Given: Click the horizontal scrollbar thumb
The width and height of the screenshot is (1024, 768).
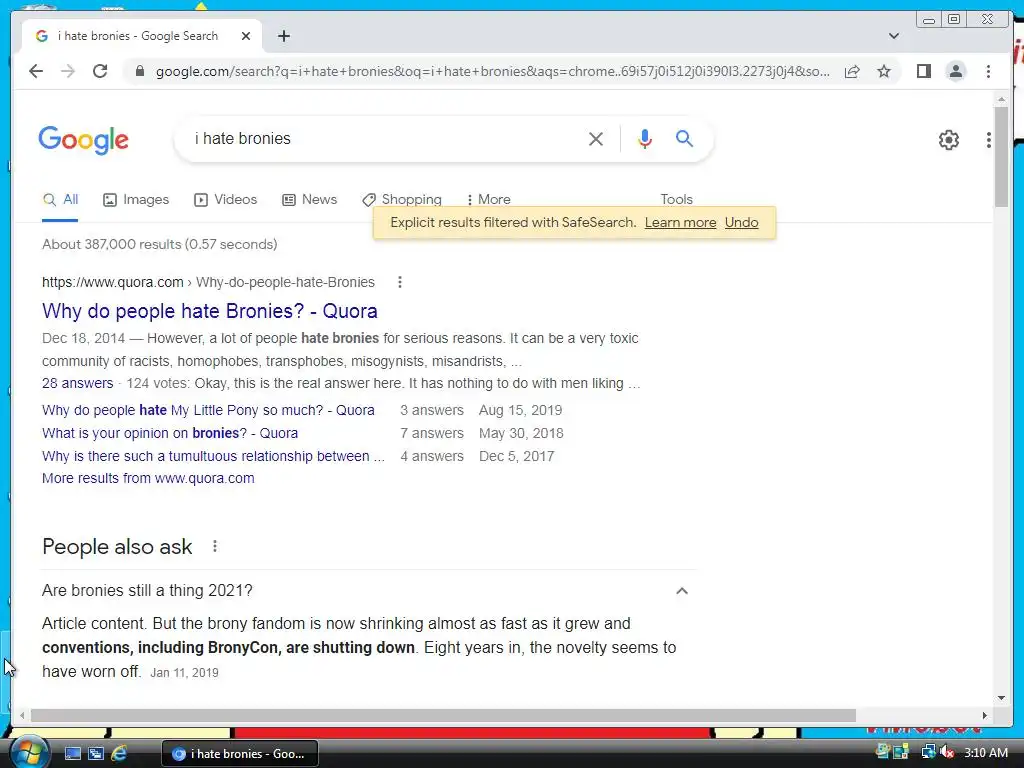Looking at the screenshot, I should (443, 716).
